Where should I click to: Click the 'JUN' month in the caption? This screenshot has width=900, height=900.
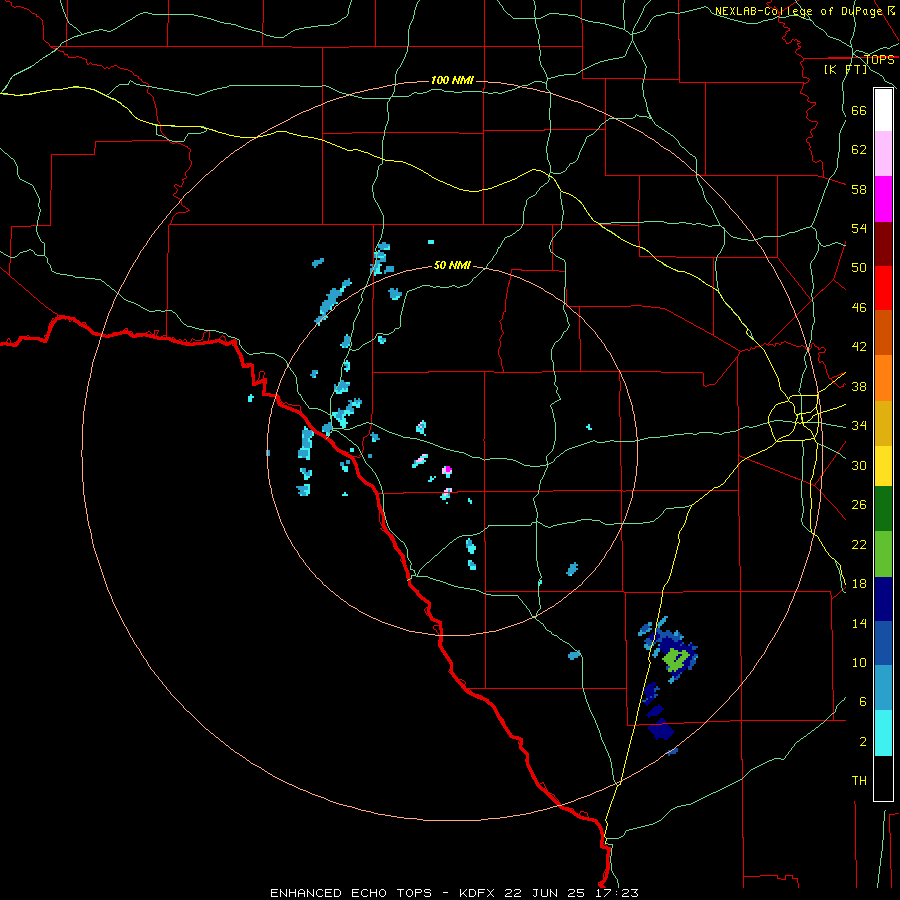coord(547,893)
